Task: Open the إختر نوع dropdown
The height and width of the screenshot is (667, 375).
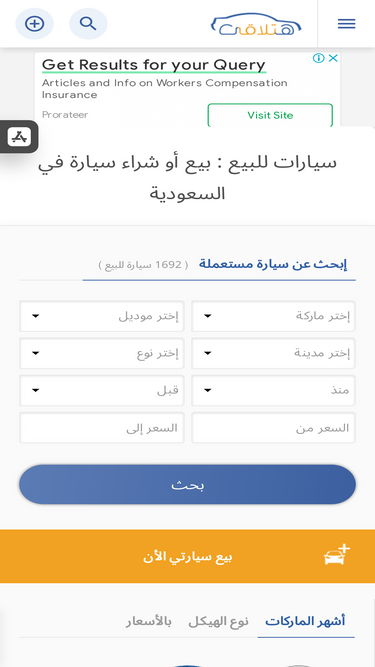Action: pos(102,353)
